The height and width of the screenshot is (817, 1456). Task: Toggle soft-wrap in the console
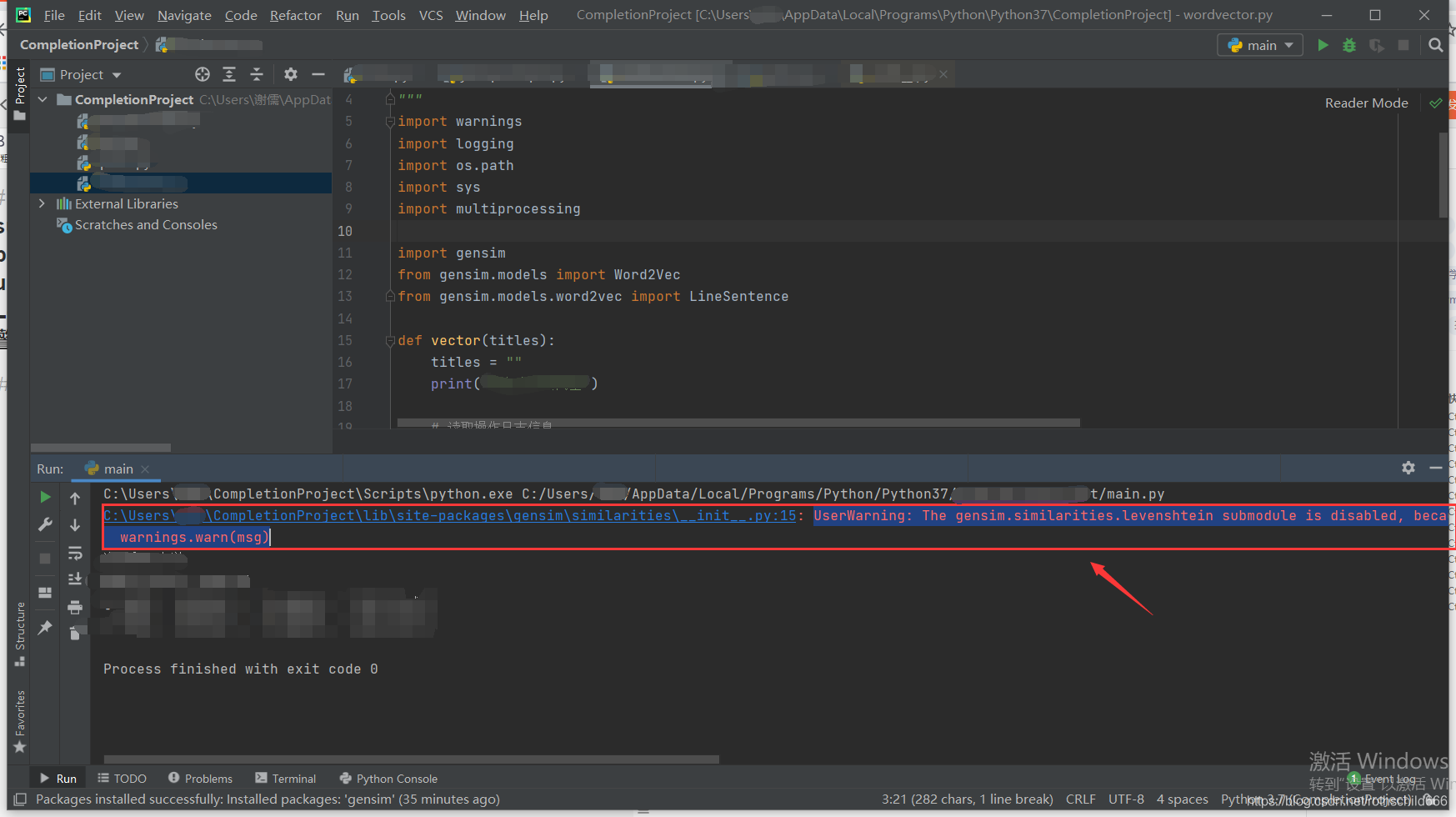coord(75,553)
